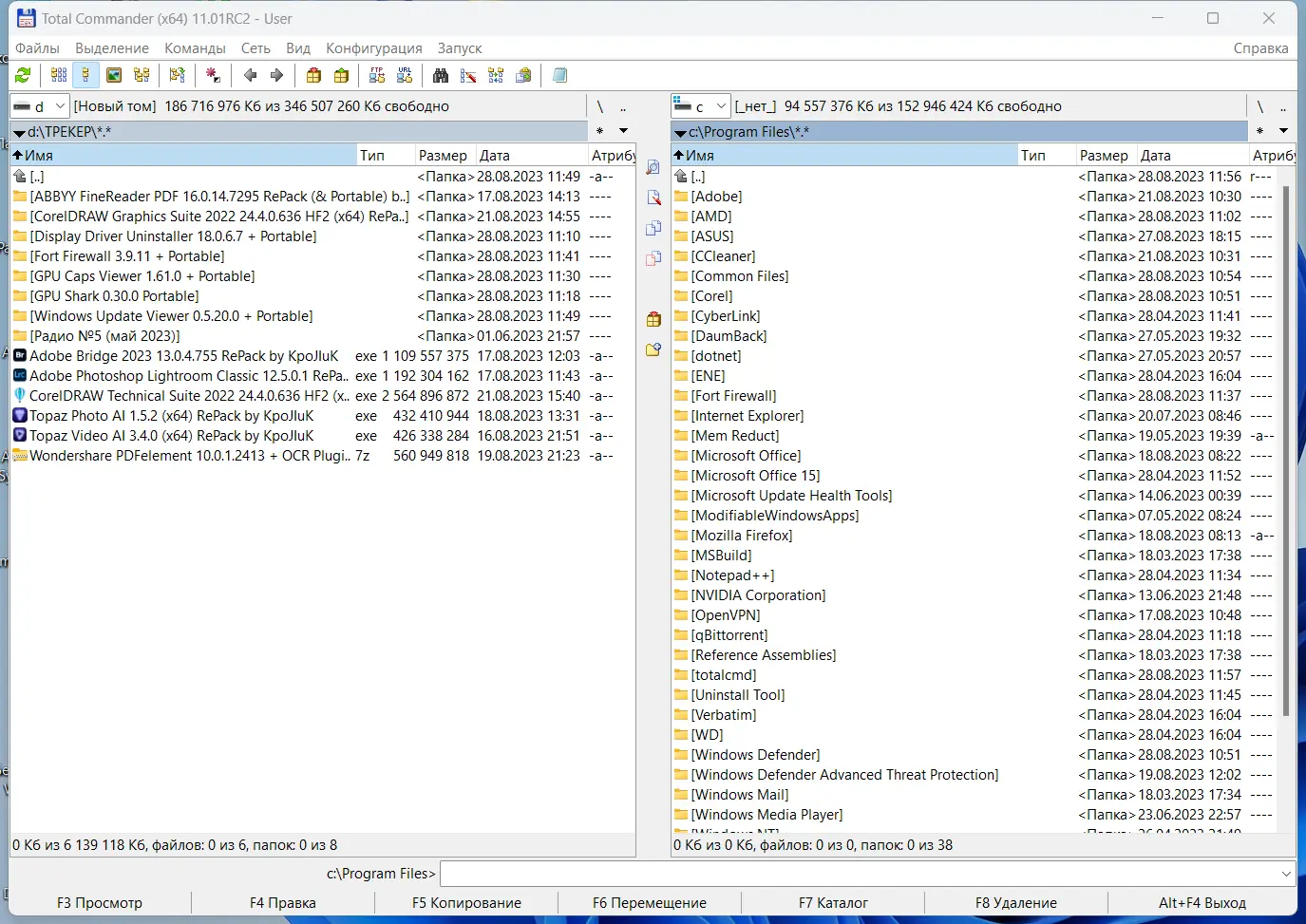The image size is (1306, 924).
Task: Open the Справка menu
Action: click(x=1260, y=48)
